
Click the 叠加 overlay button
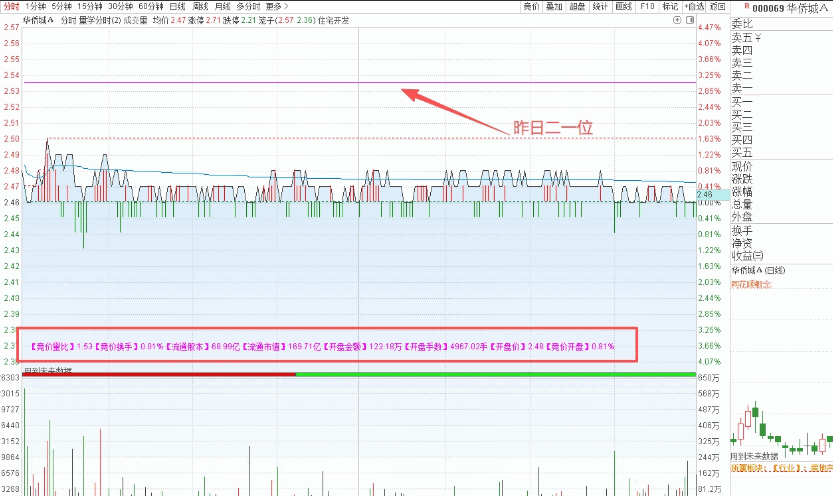coord(554,6)
